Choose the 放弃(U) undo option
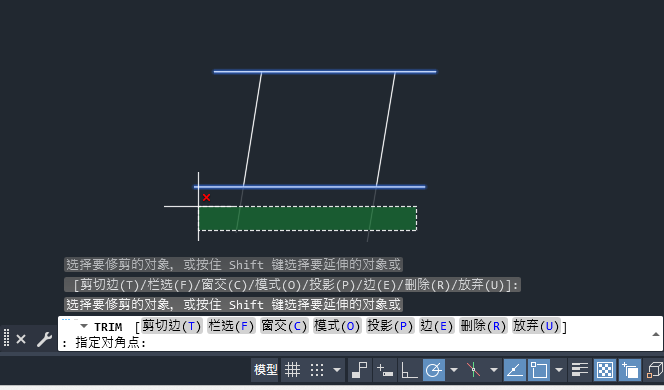Screen dimensions: 664x390 point(536,326)
